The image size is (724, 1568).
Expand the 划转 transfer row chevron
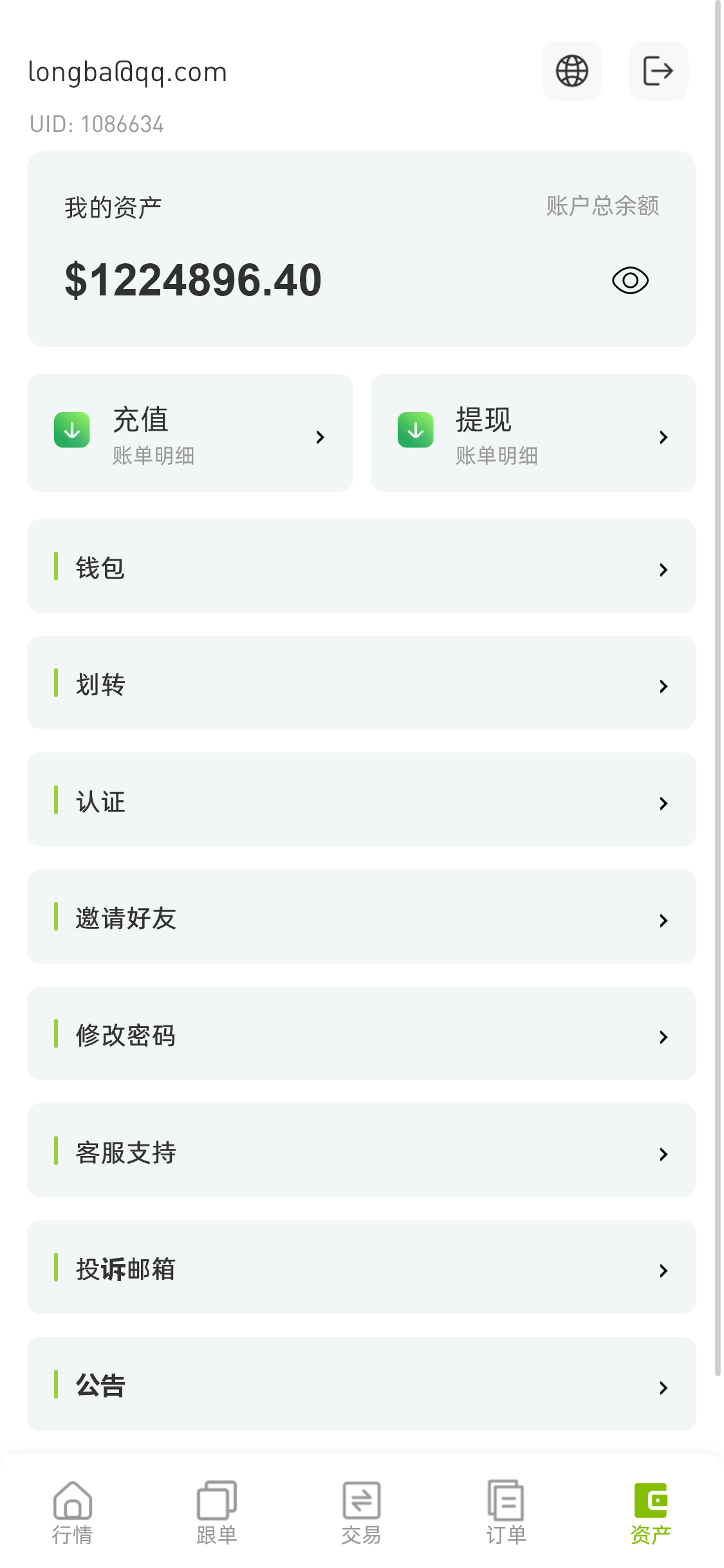coord(664,686)
